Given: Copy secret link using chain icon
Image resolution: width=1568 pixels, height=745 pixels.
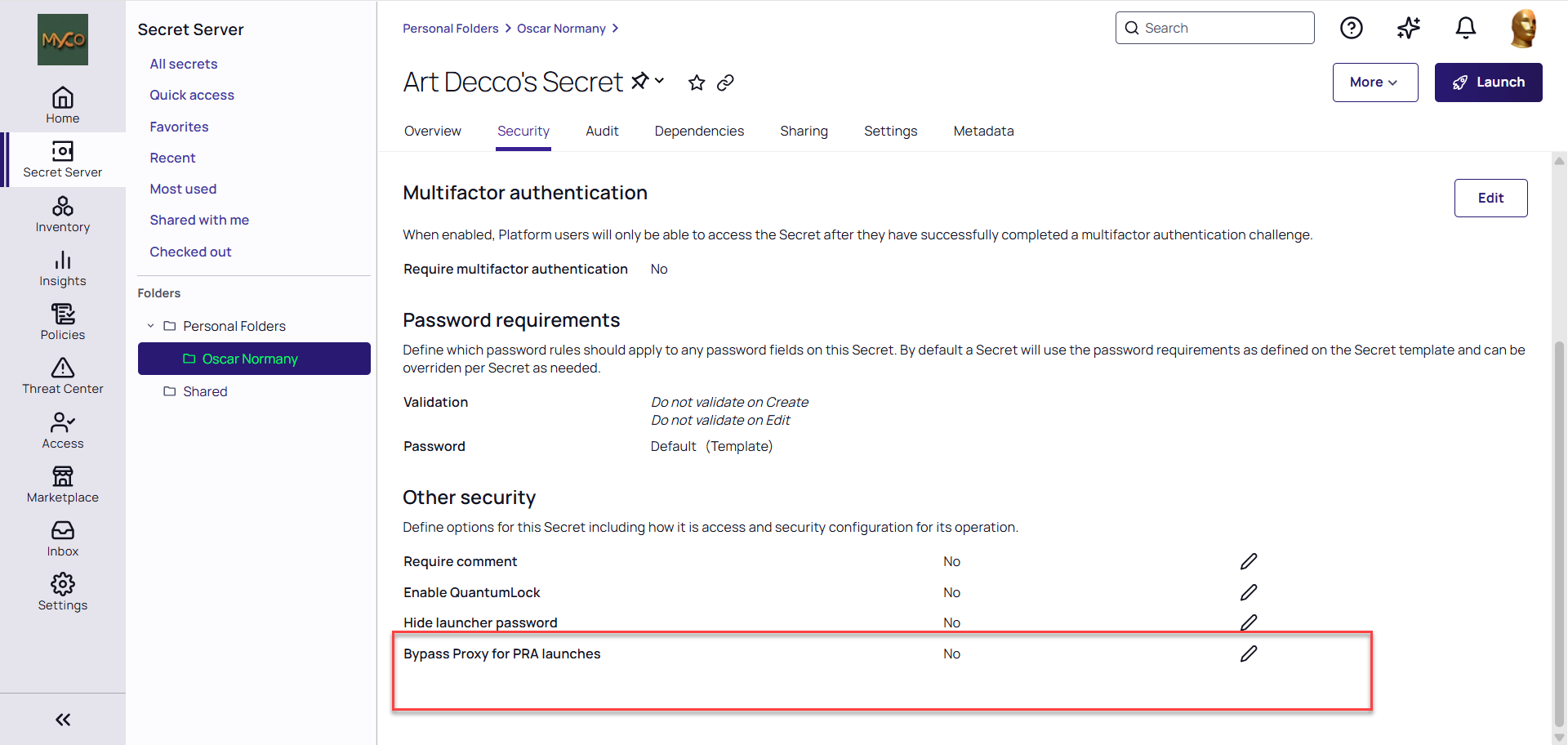Looking at the screenshot, I should (x=725, y=83).
